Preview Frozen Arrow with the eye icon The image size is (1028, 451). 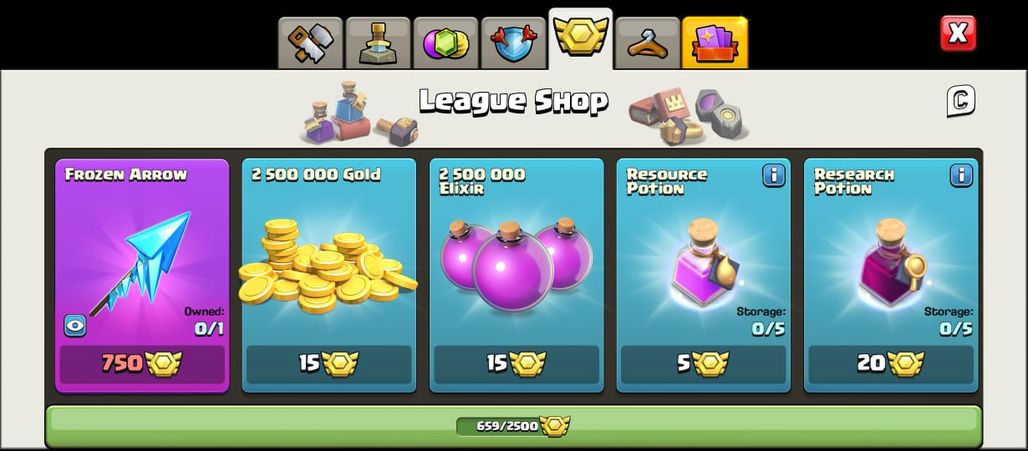coord(75,326)
